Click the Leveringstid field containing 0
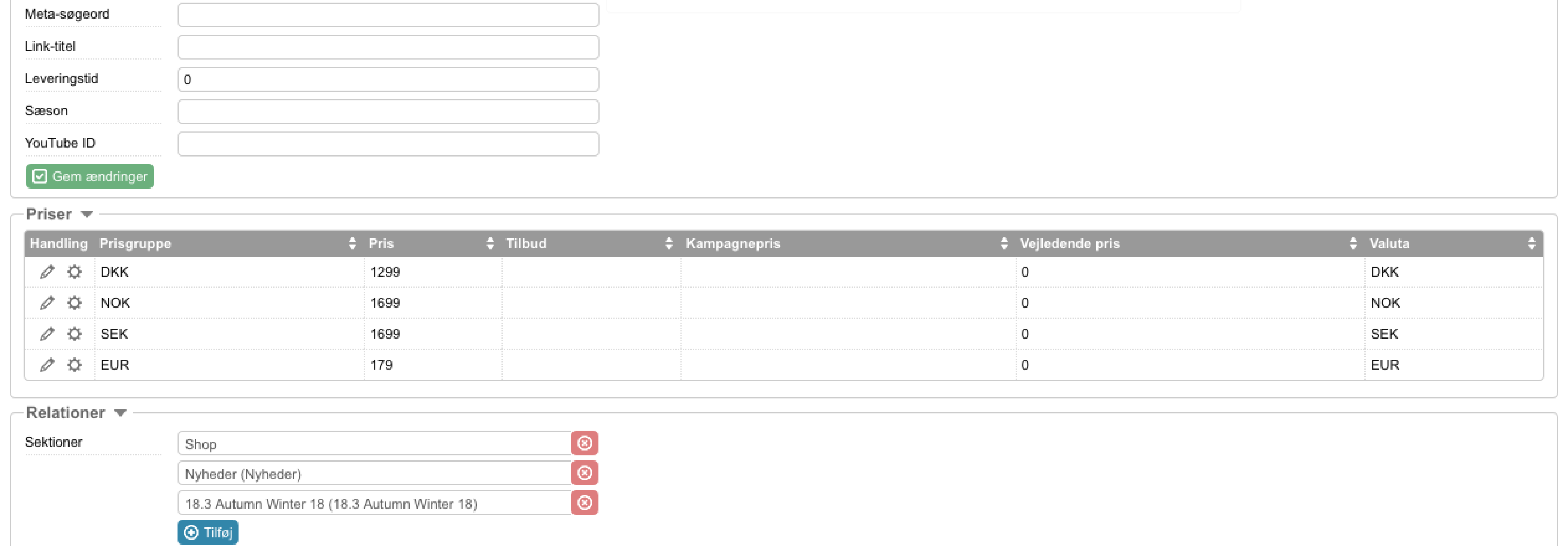The image size is (1568, 546). point(388,79)
